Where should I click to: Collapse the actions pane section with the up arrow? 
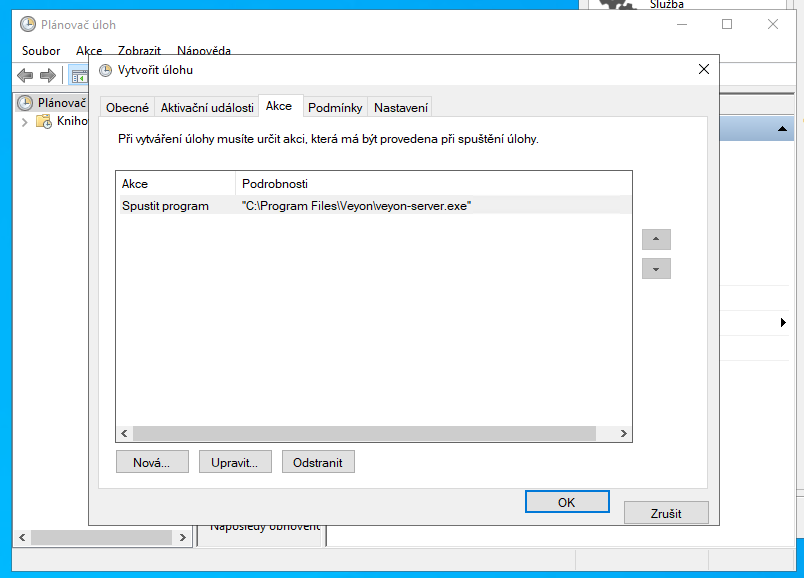[x=783, y=130]
